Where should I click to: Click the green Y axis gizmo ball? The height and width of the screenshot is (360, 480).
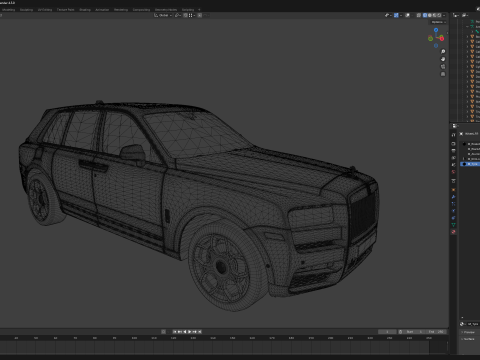430,39
